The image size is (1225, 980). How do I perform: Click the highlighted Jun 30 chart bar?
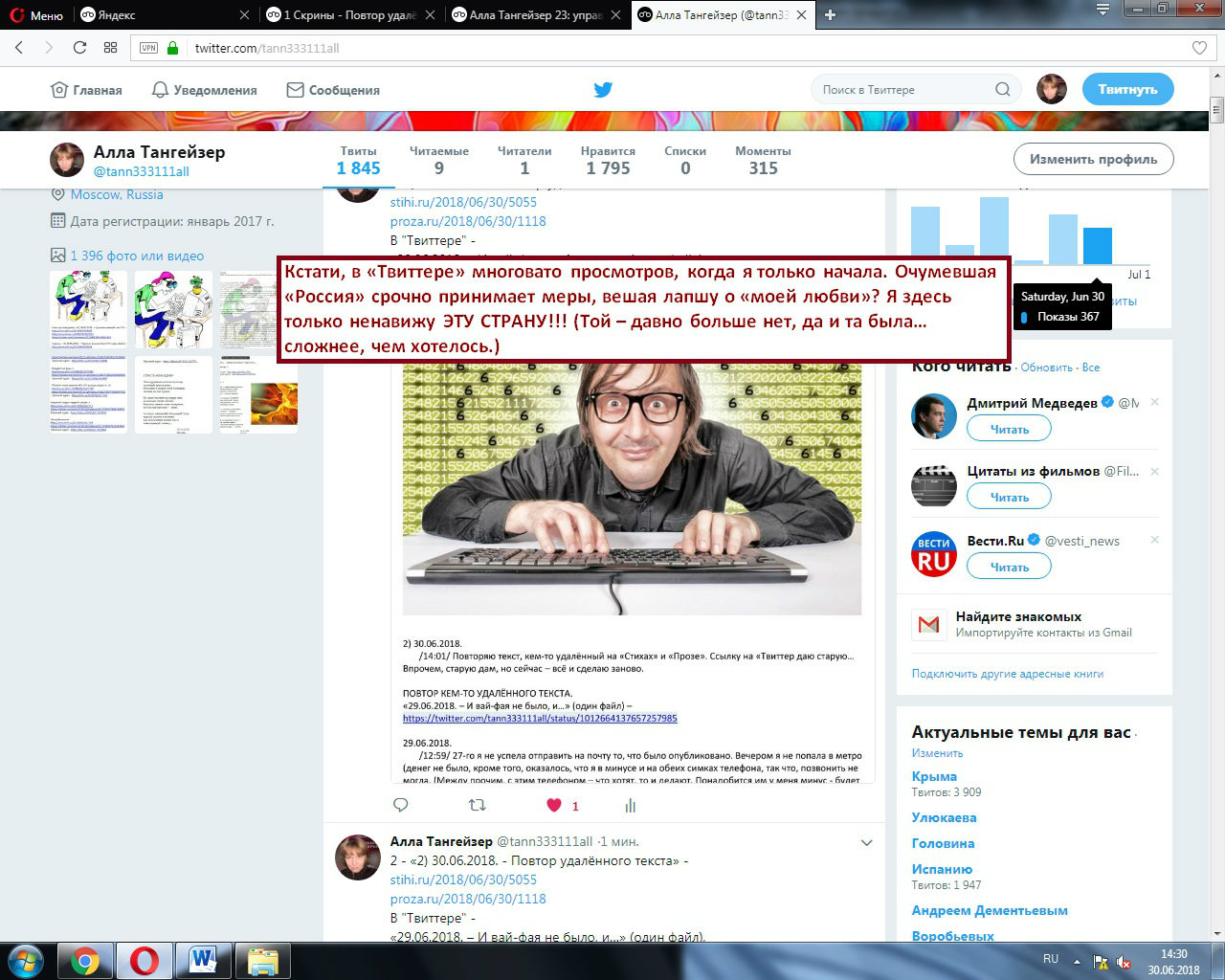[1097, 246]
